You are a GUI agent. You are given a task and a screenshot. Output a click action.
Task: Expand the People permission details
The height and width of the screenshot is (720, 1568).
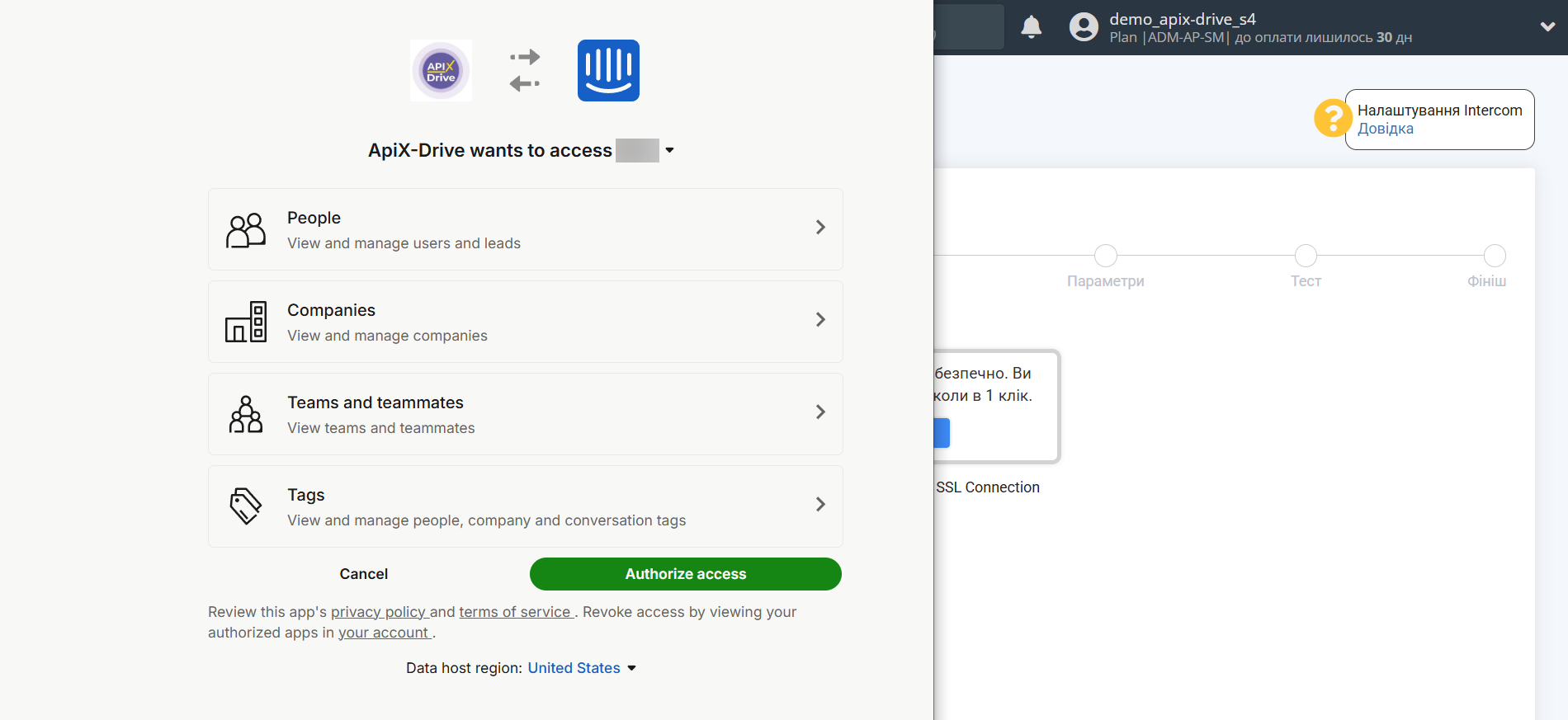click(x=819, y=228)
